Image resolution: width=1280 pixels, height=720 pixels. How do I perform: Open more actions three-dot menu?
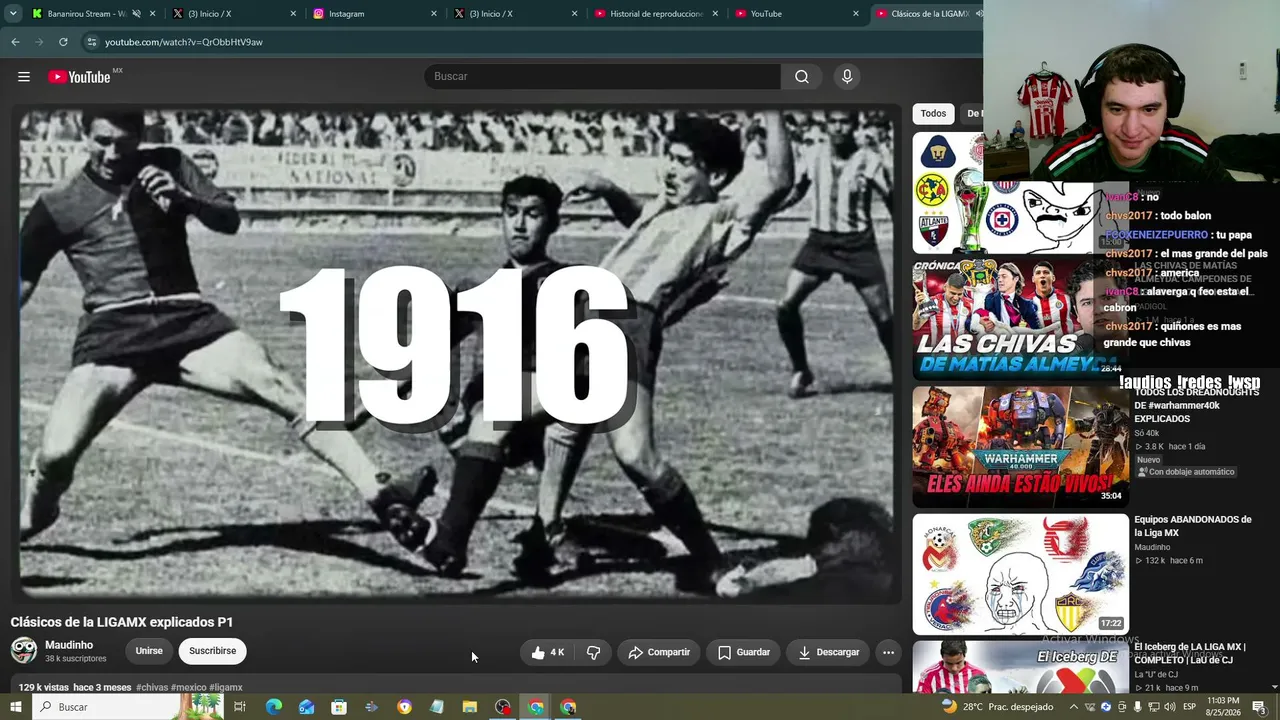coord(888,652)
